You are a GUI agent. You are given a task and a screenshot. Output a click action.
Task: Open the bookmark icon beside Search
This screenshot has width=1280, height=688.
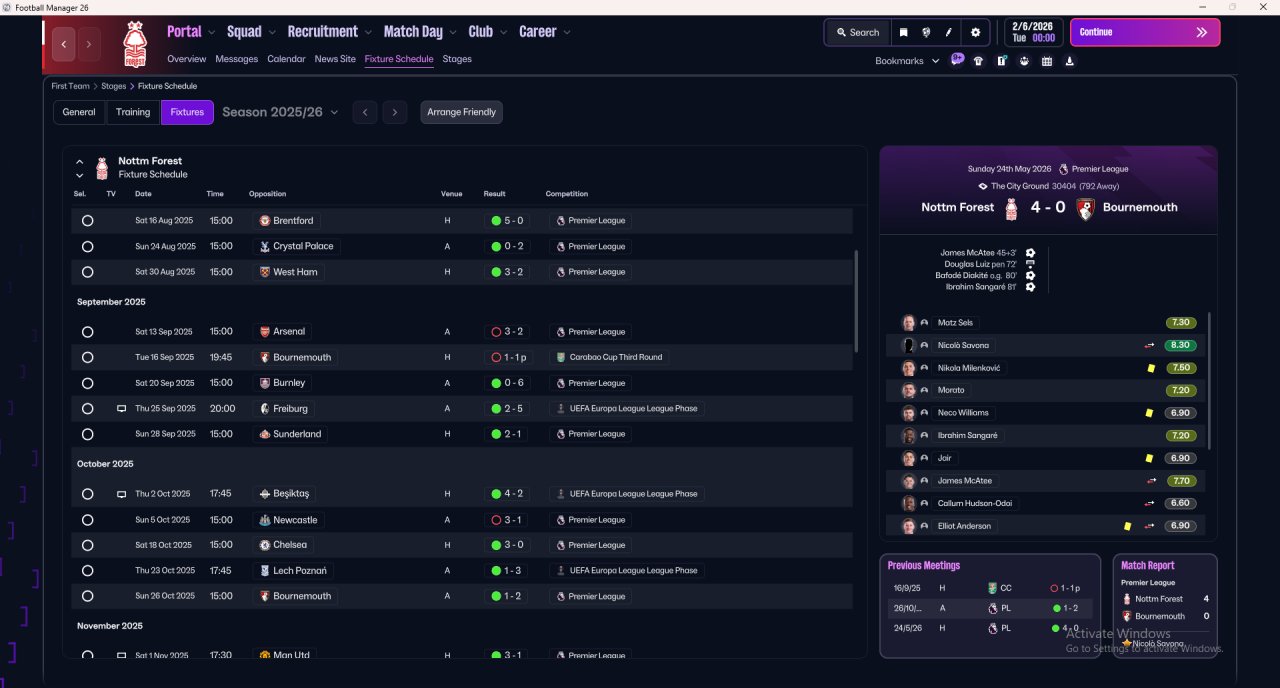[903, 32]
